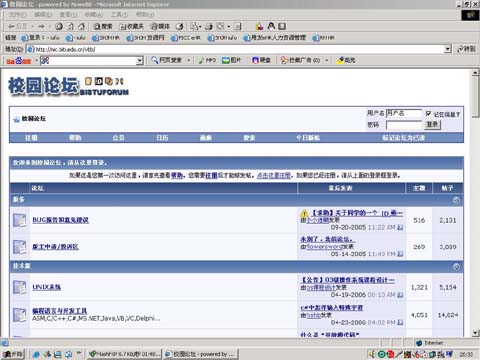The height and width of the screenshot is (360, 480).
Task: Click the password input field
Action: (404, 125)
